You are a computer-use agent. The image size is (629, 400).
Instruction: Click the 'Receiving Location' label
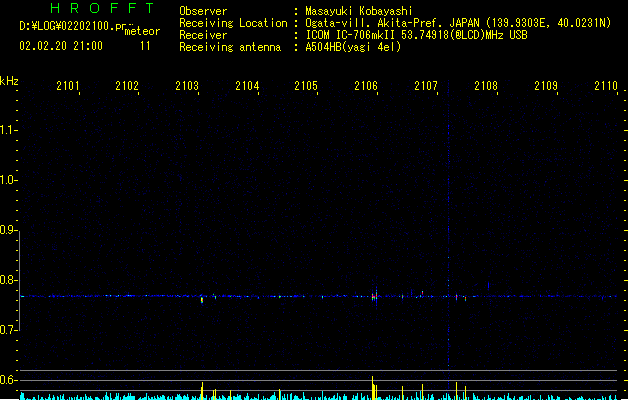[233, 23]
